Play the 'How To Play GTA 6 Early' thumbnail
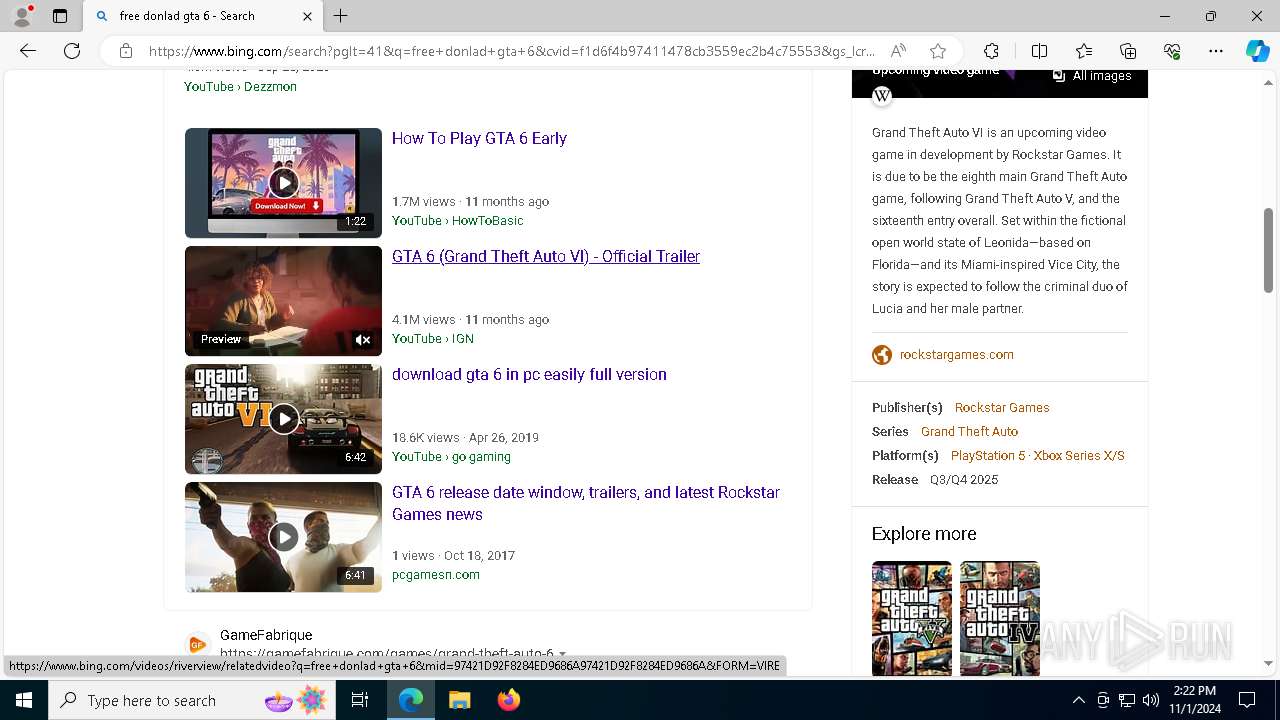The height and width of the screenshot is (720, 1280). tap(283, 183)
